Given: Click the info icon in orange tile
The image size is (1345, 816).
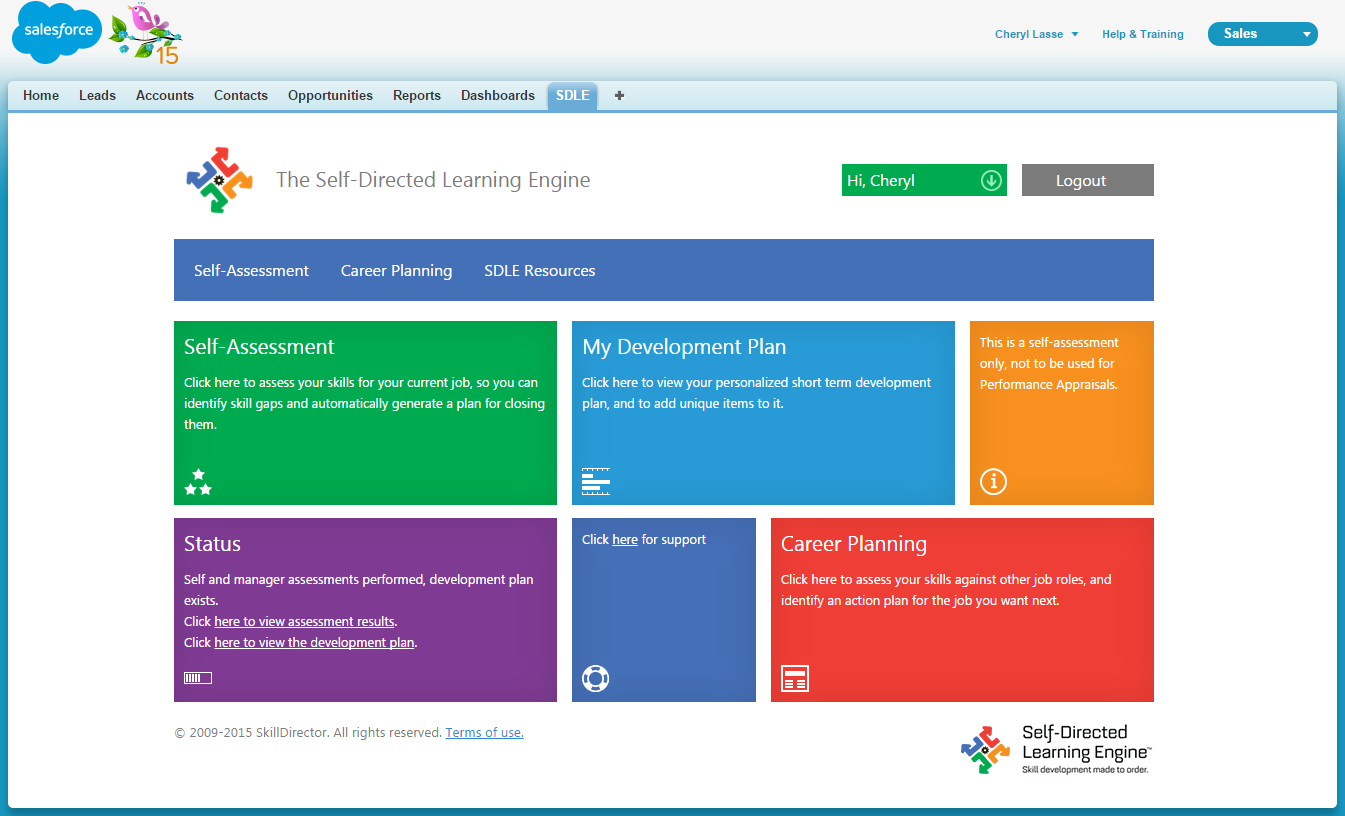Looking at the screenshot, I should pyautogui.click(x=993, y=481).
